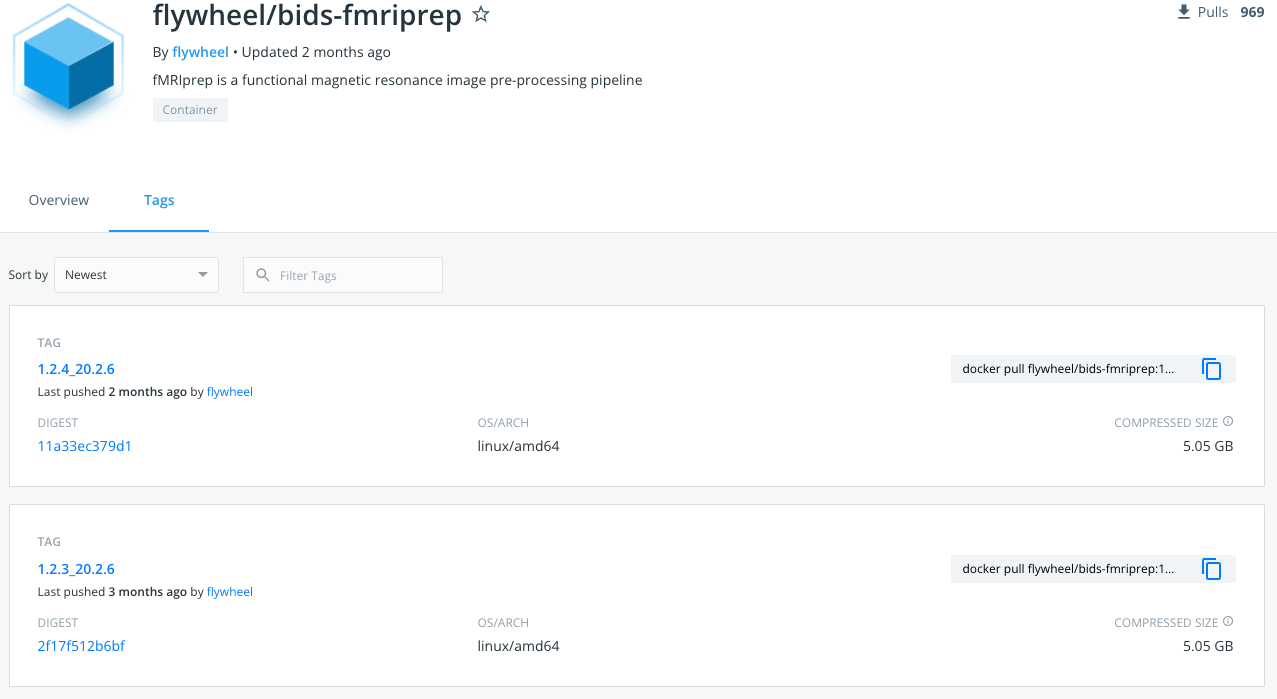Click the Container category badge
The image size is (1277, 699).
coord(190,110)
